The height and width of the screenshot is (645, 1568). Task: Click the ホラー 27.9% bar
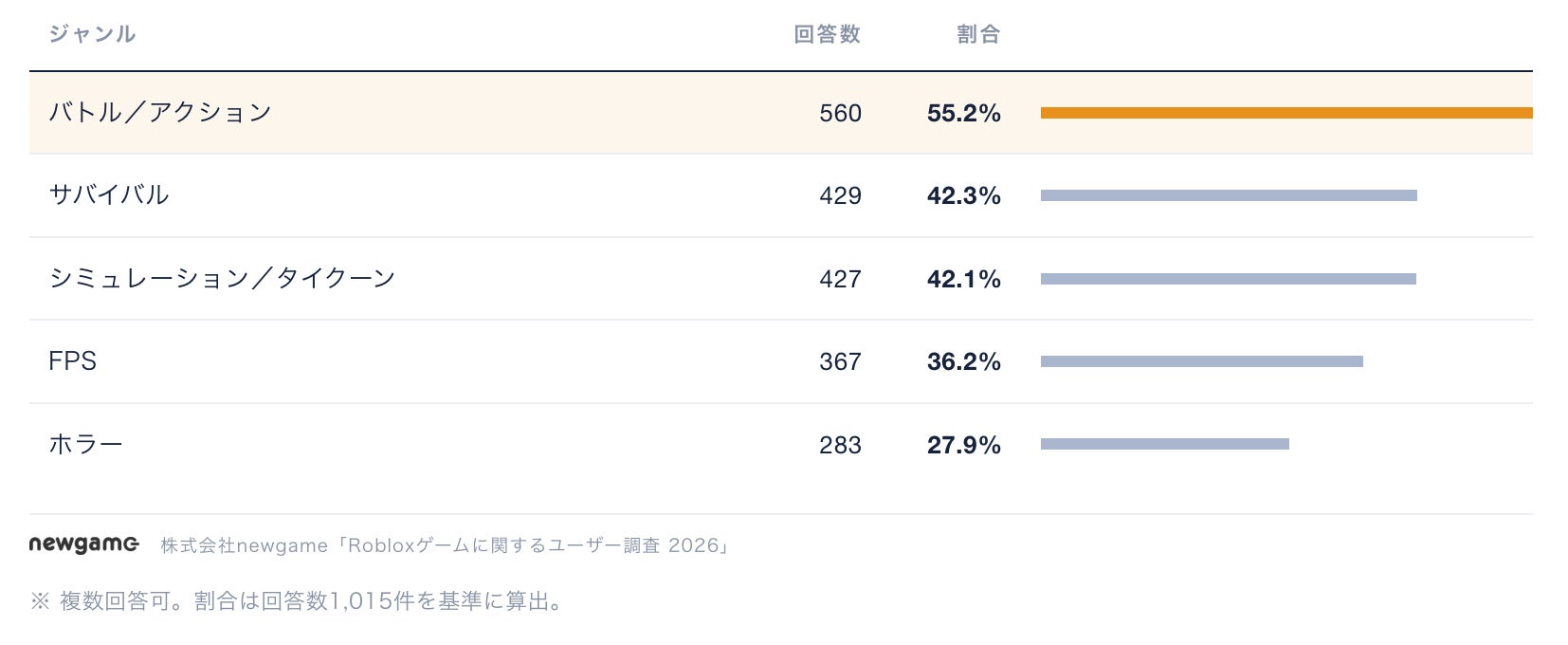click(1165, 444)
